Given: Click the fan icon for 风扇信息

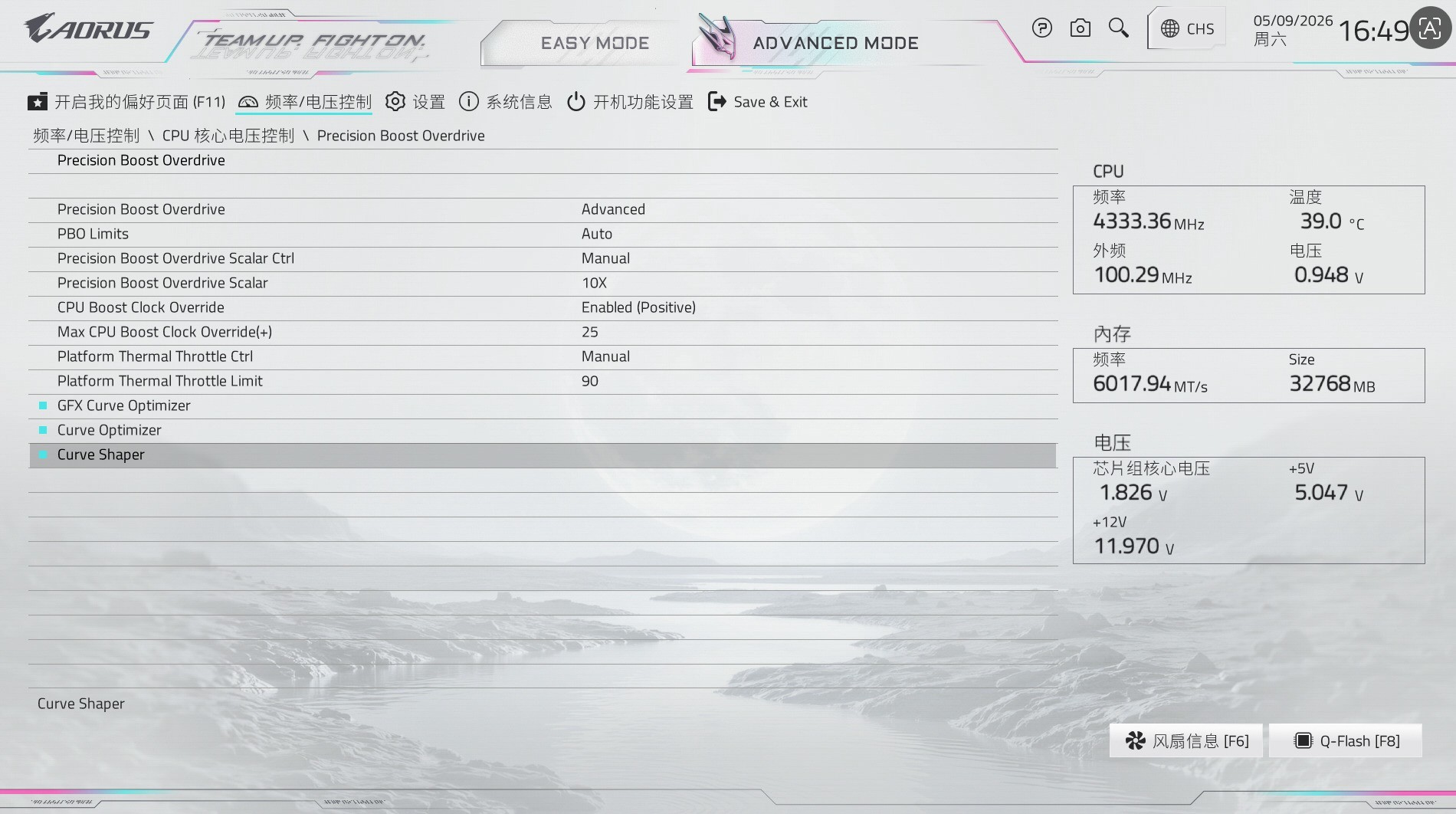Looking at the screenshot, I should 1135,740.
